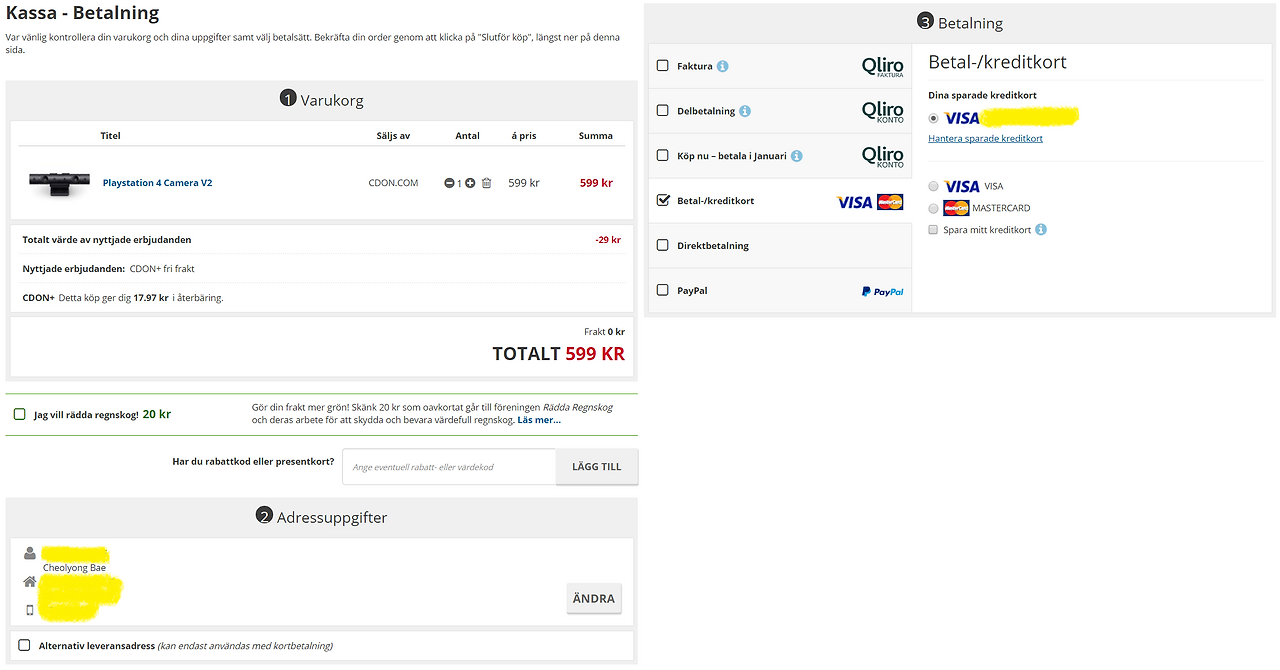Select the Direktbetalning checkbox

[662, 245]
